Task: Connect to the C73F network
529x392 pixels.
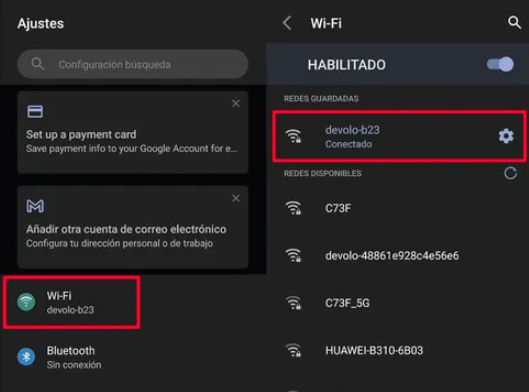Action: (x=397, y=208)
